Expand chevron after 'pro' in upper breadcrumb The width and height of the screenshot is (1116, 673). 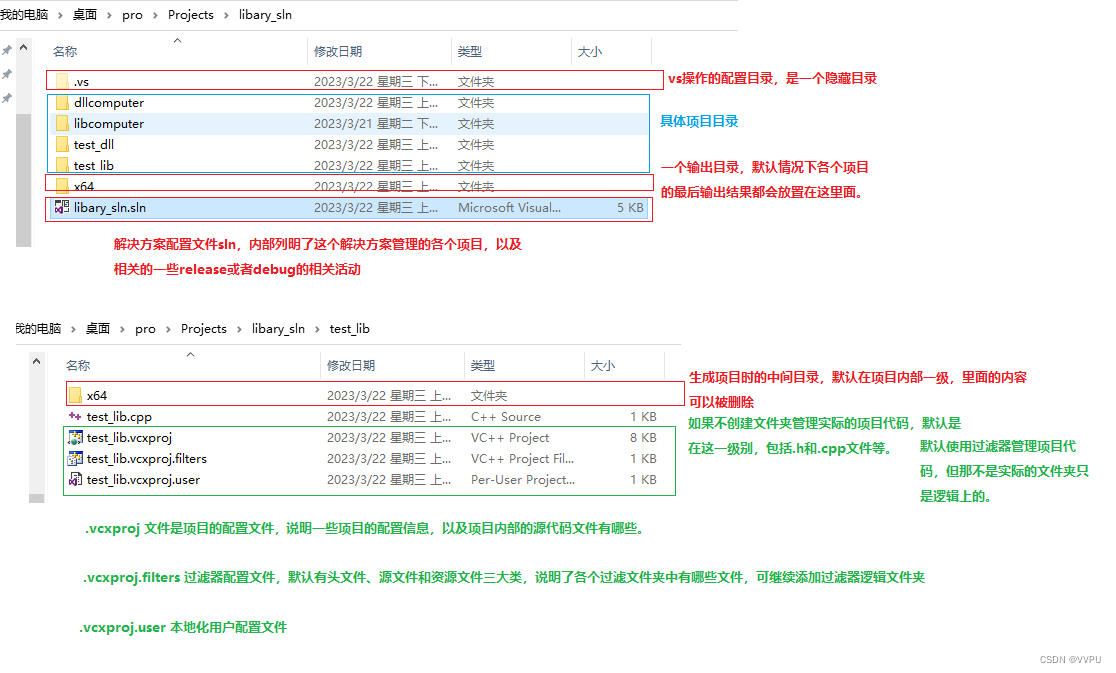point(154,15)
